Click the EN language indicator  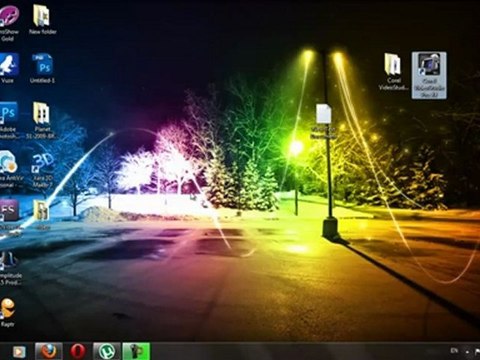tap(454, 351)
